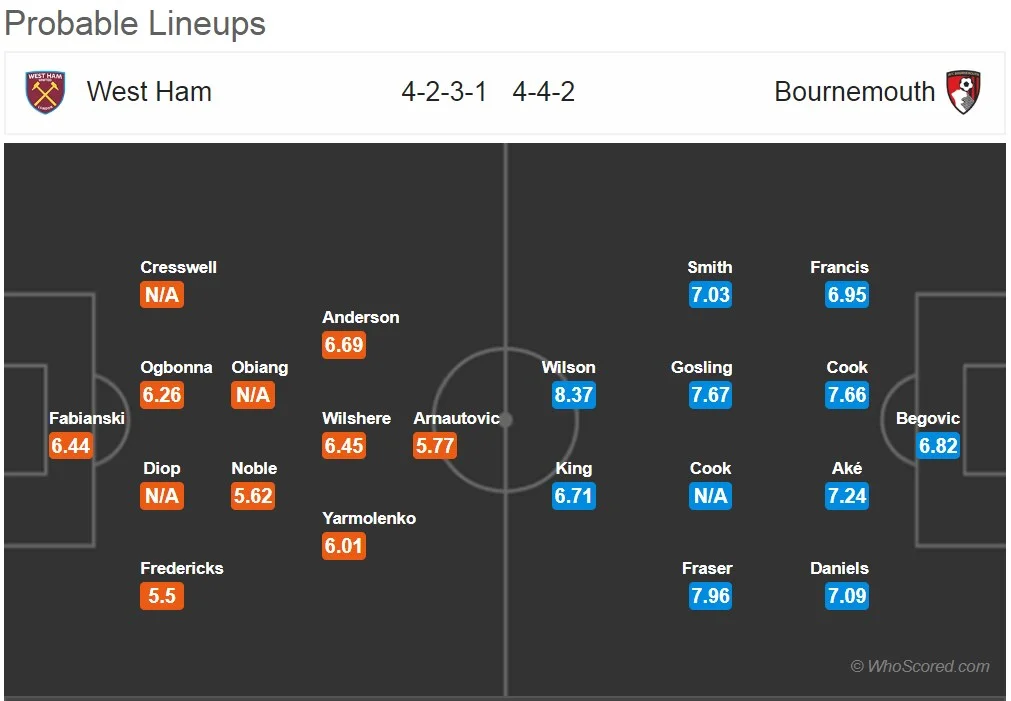The image size is (1011, 701).
Task: Open the West Ham team link
Action: coord(149,92)
